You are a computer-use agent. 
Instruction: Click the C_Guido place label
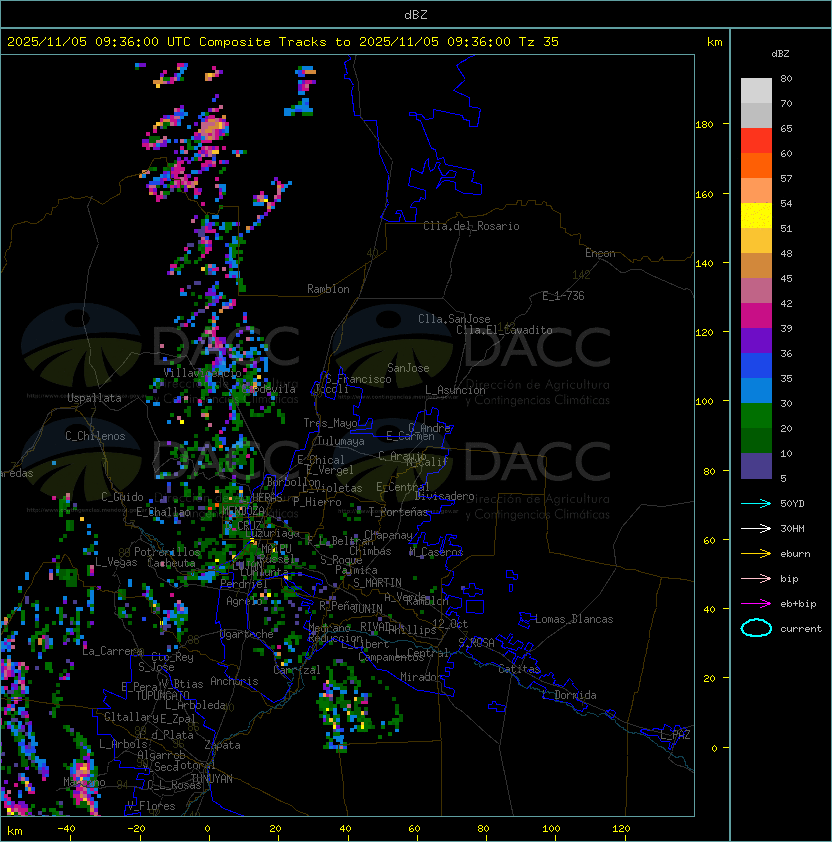pos(122,497)
